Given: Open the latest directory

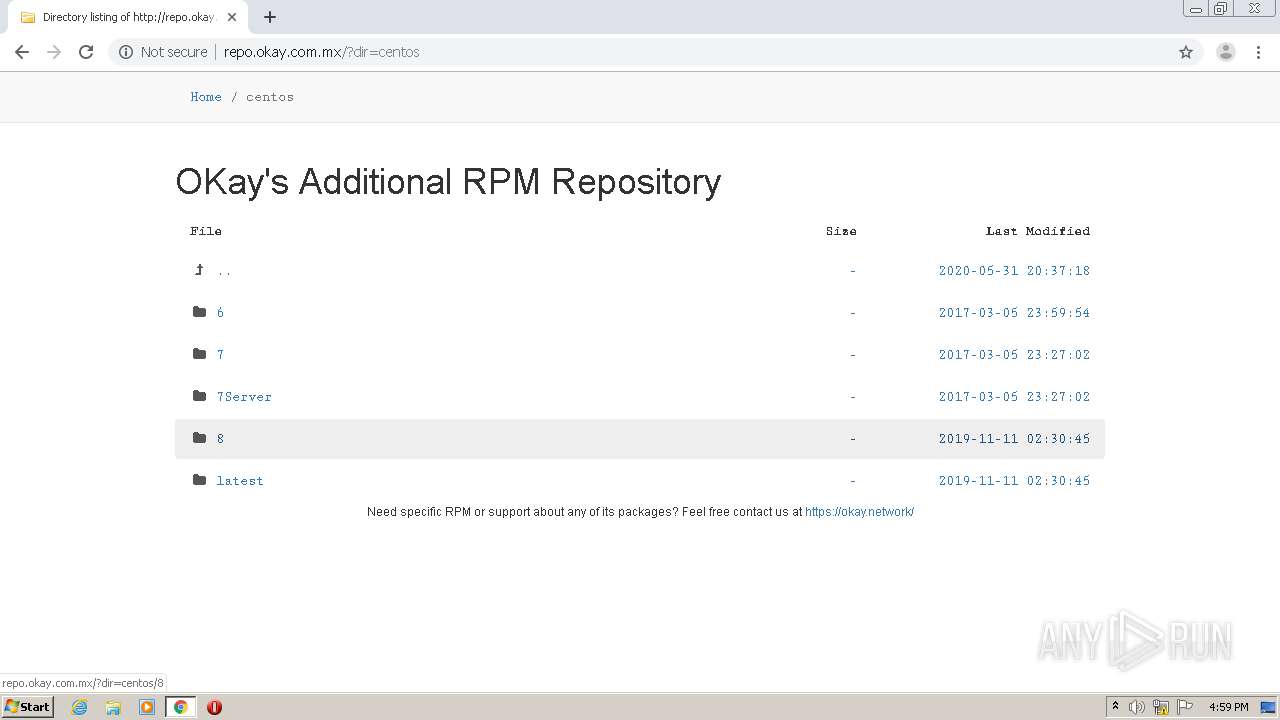Looking at the screenshot, I should click(x=240, y=481).
